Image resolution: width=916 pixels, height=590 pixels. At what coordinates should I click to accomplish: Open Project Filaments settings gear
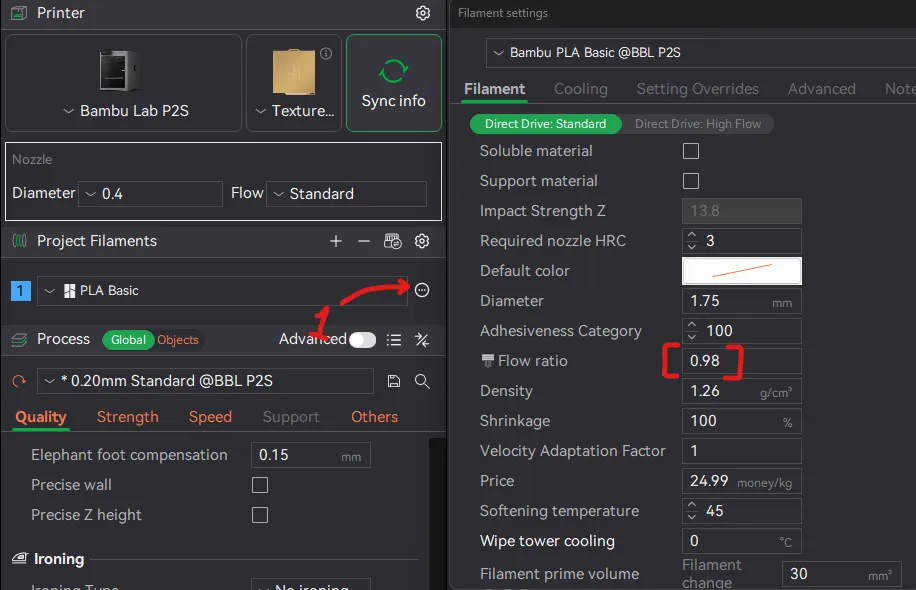[x=422, y=241]
